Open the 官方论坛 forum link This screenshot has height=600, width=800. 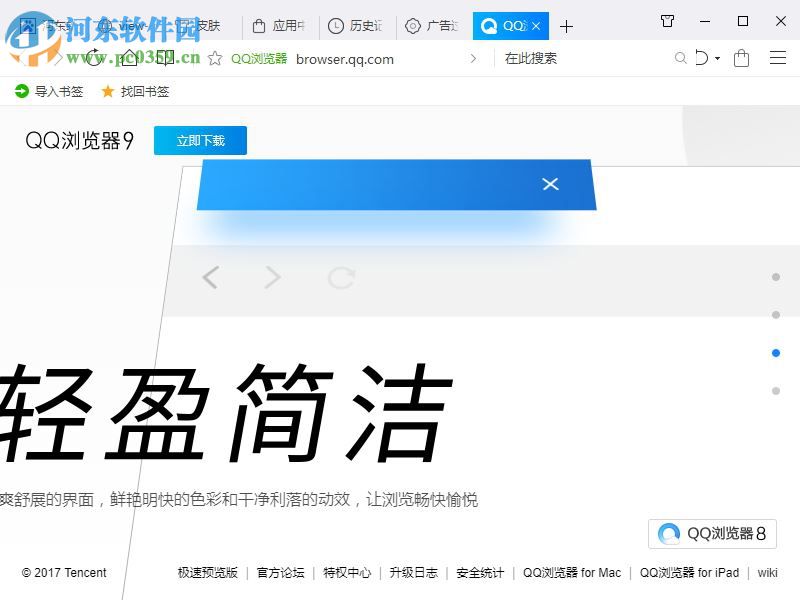275,573
